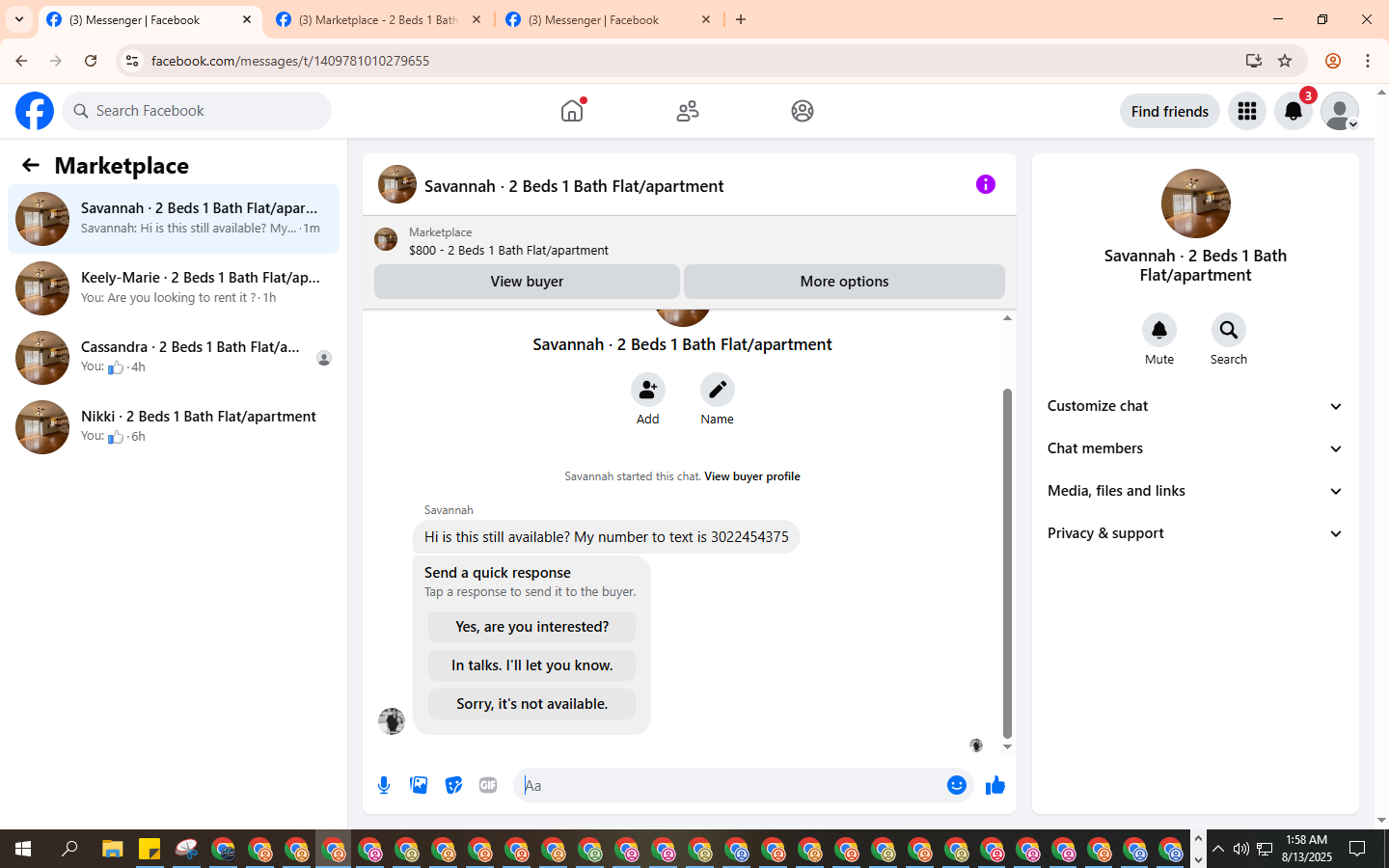Click scroll down arrow in chat
This screenshot has width=1389, height=868.
[1007, 747]
